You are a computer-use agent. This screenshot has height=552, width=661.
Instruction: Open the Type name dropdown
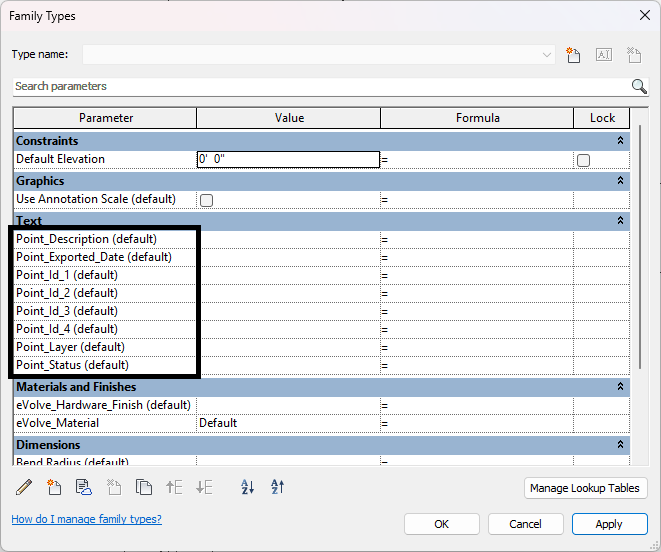pos(546,55)
